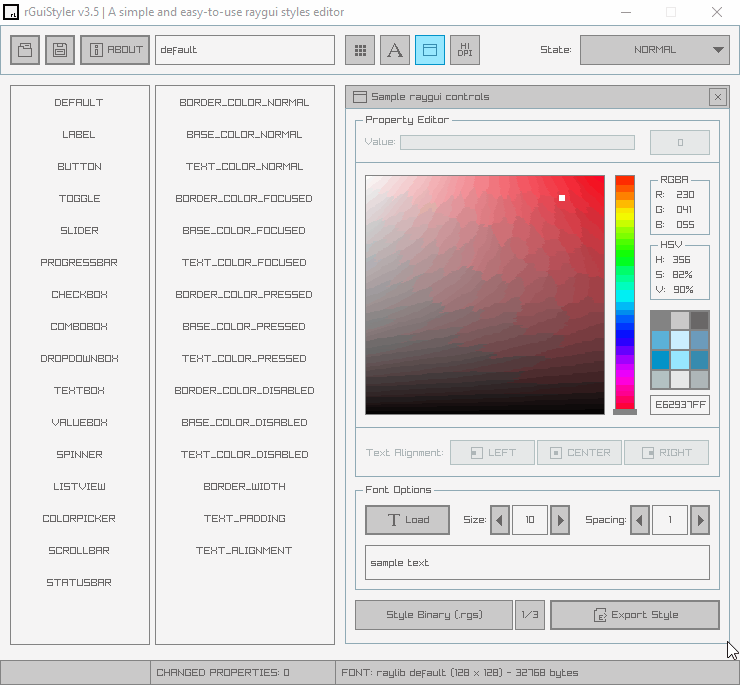Set text alignment to LEFT

492,453
